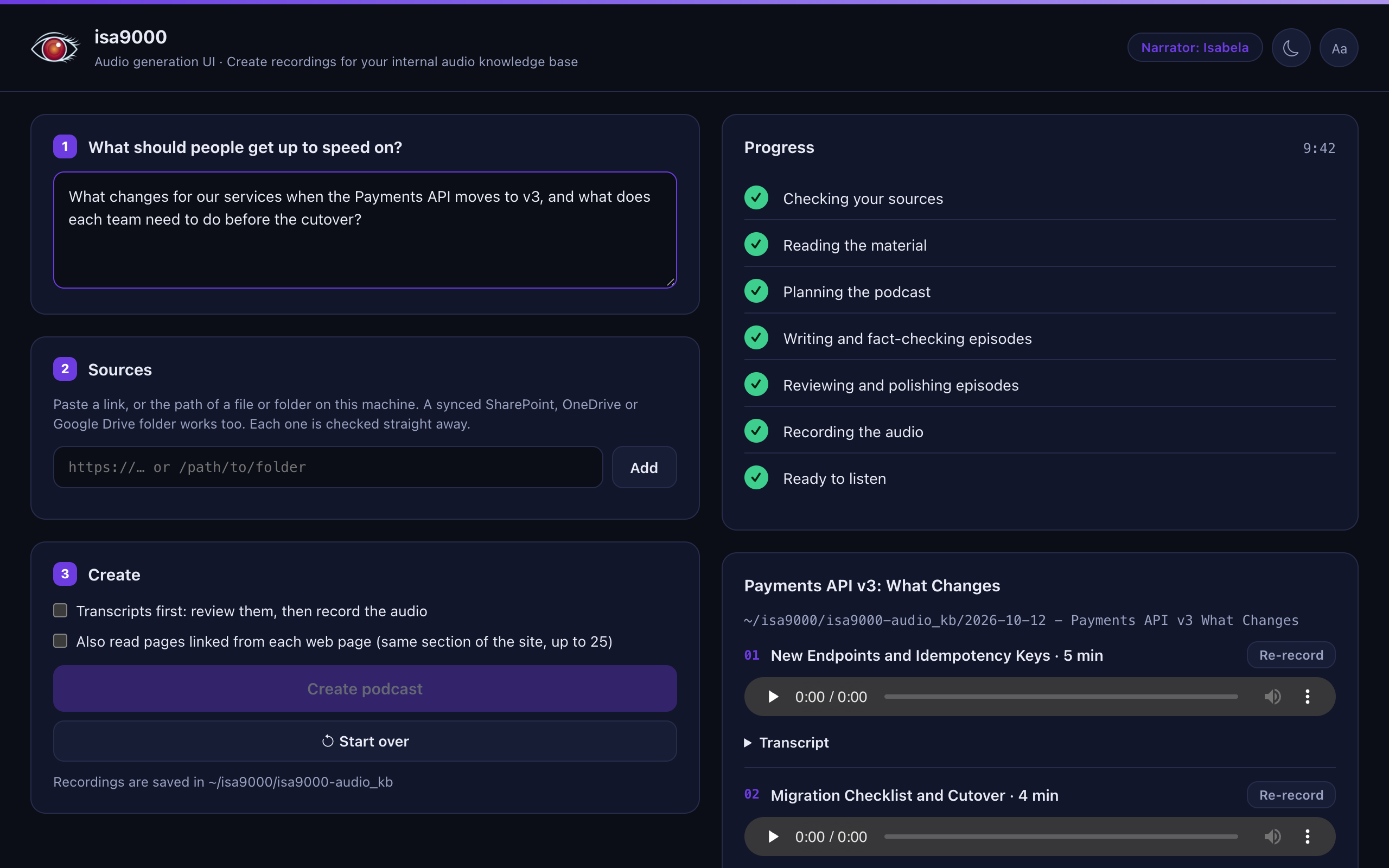Click the Recordings are saved in note
Image resolution: width=1389 pixels, height=868 pixels.
point(224,782)
